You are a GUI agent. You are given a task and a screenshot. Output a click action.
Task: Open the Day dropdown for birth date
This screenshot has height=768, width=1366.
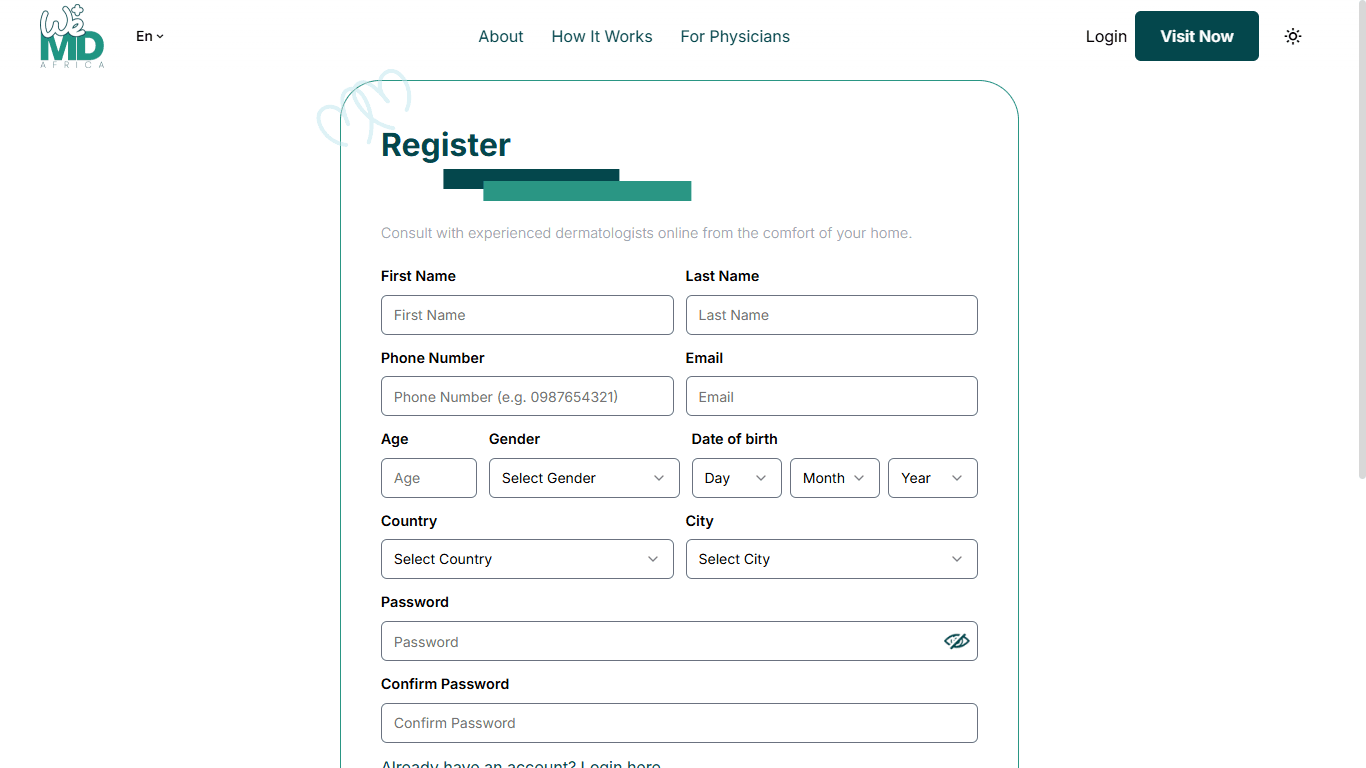(736, 478)
